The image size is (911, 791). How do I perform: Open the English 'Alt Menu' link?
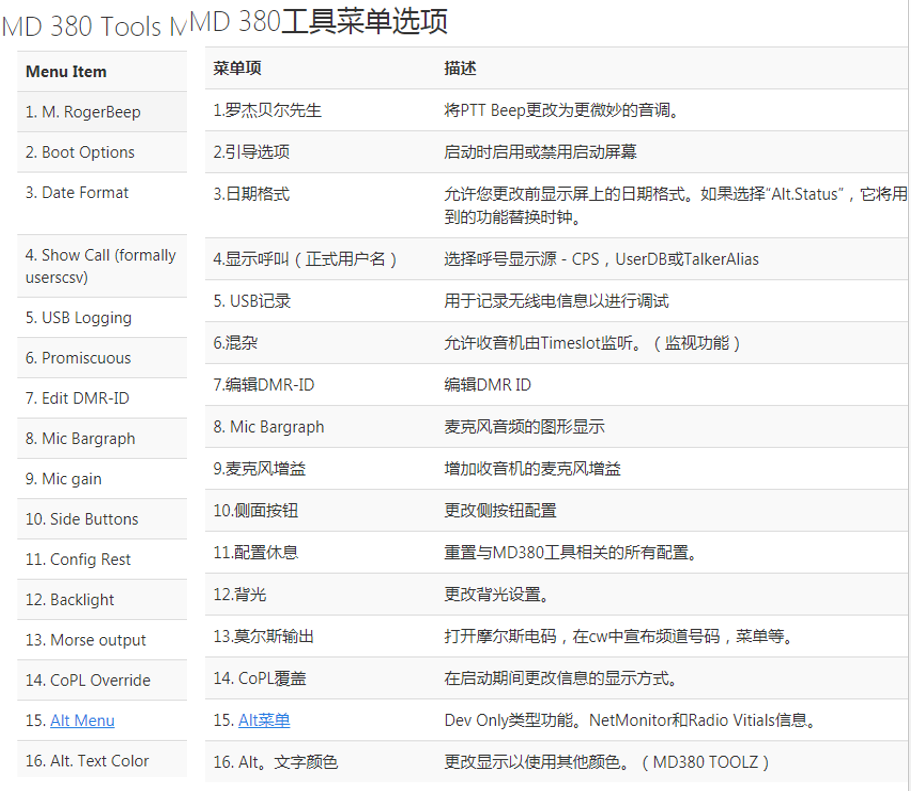coord(82,720)
